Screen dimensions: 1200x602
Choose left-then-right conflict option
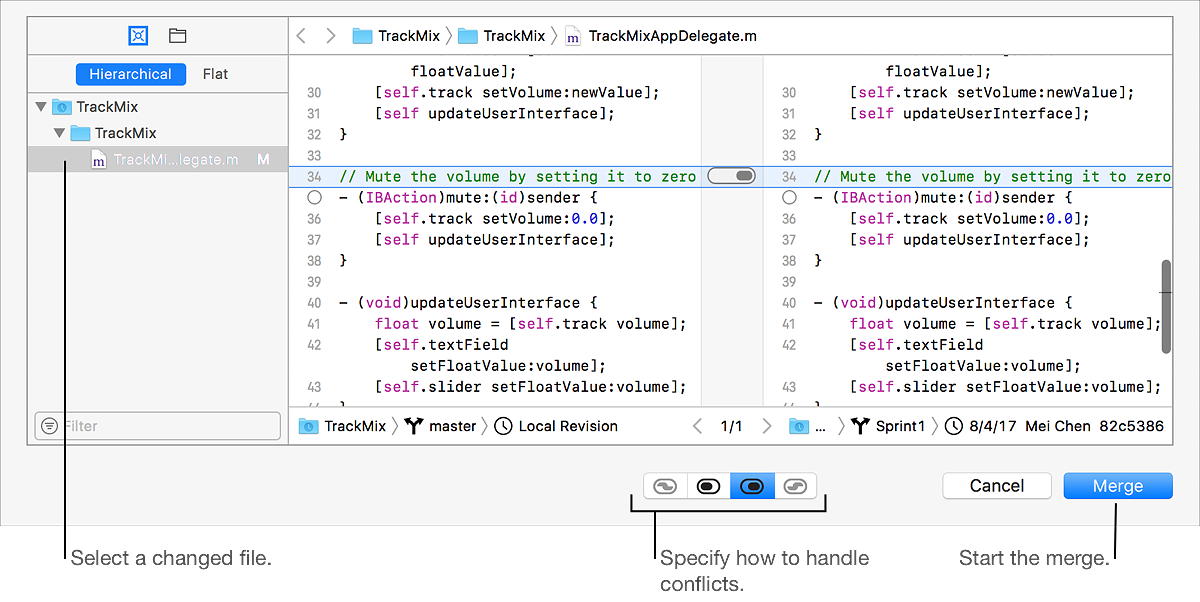click(665, 486)
